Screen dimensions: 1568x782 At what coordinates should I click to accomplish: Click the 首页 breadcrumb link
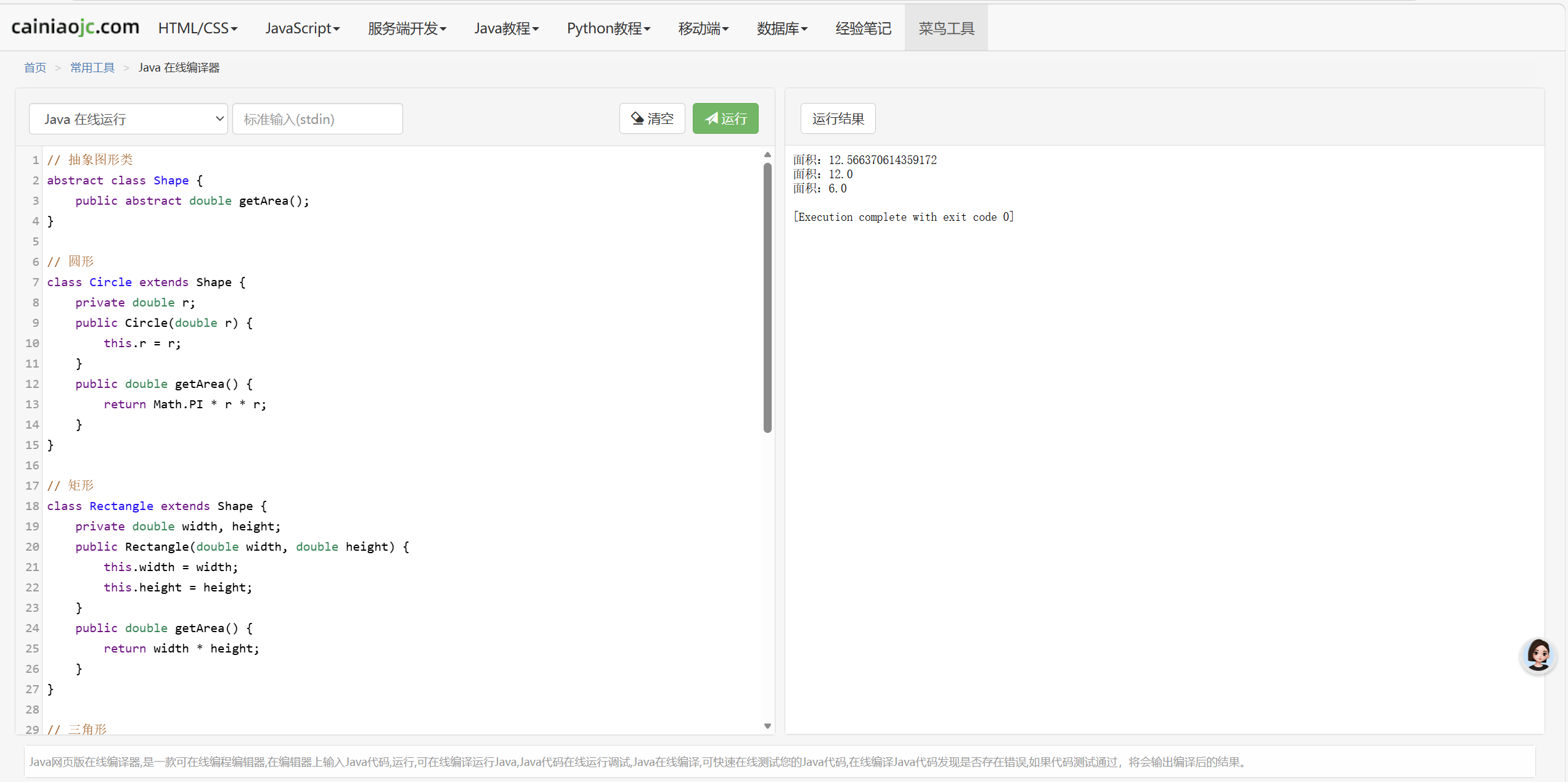click(35, 68)
